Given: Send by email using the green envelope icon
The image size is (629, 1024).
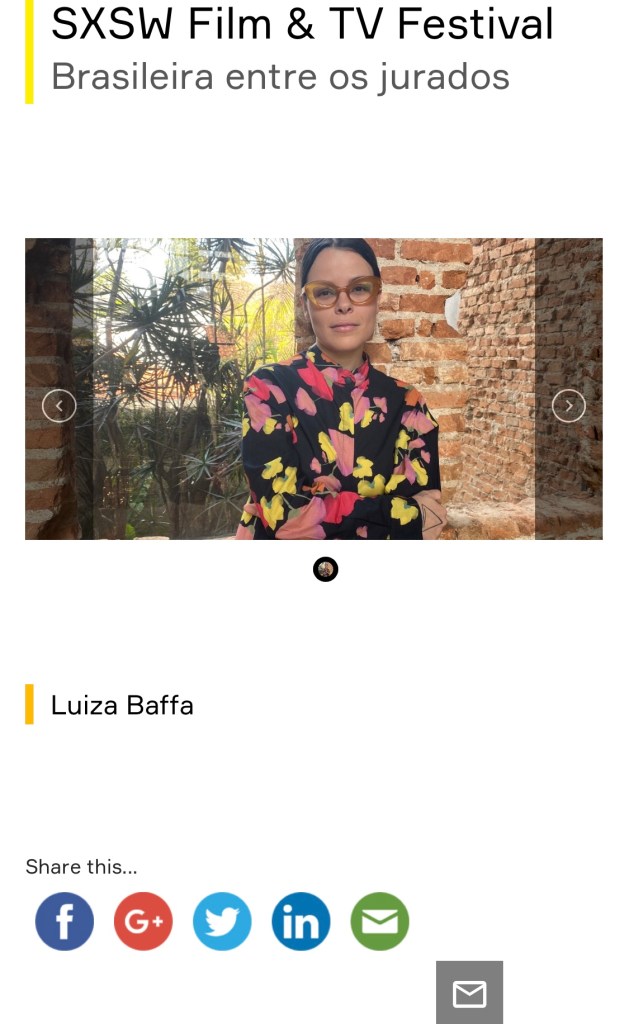Looking at the screenshot, I should 380,921.
